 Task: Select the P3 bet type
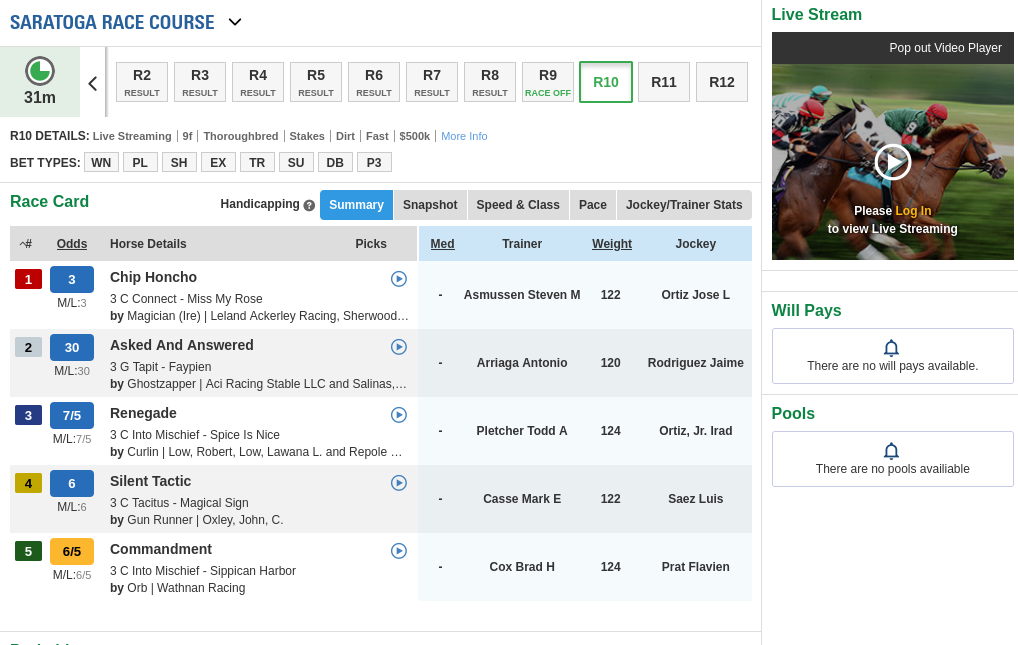[x=374, y=162]
